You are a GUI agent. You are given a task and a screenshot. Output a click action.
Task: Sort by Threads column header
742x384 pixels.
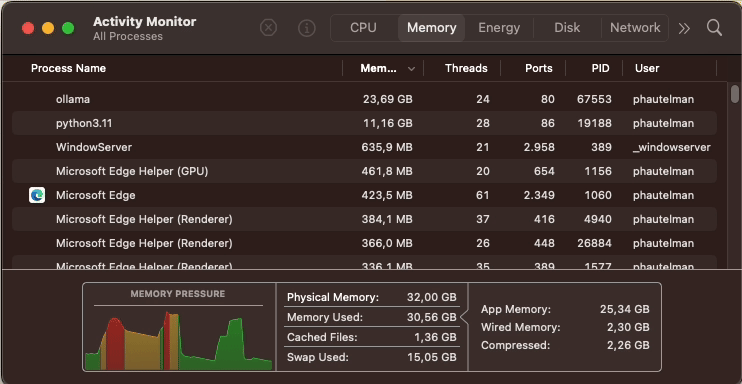(x=466, y=68)
